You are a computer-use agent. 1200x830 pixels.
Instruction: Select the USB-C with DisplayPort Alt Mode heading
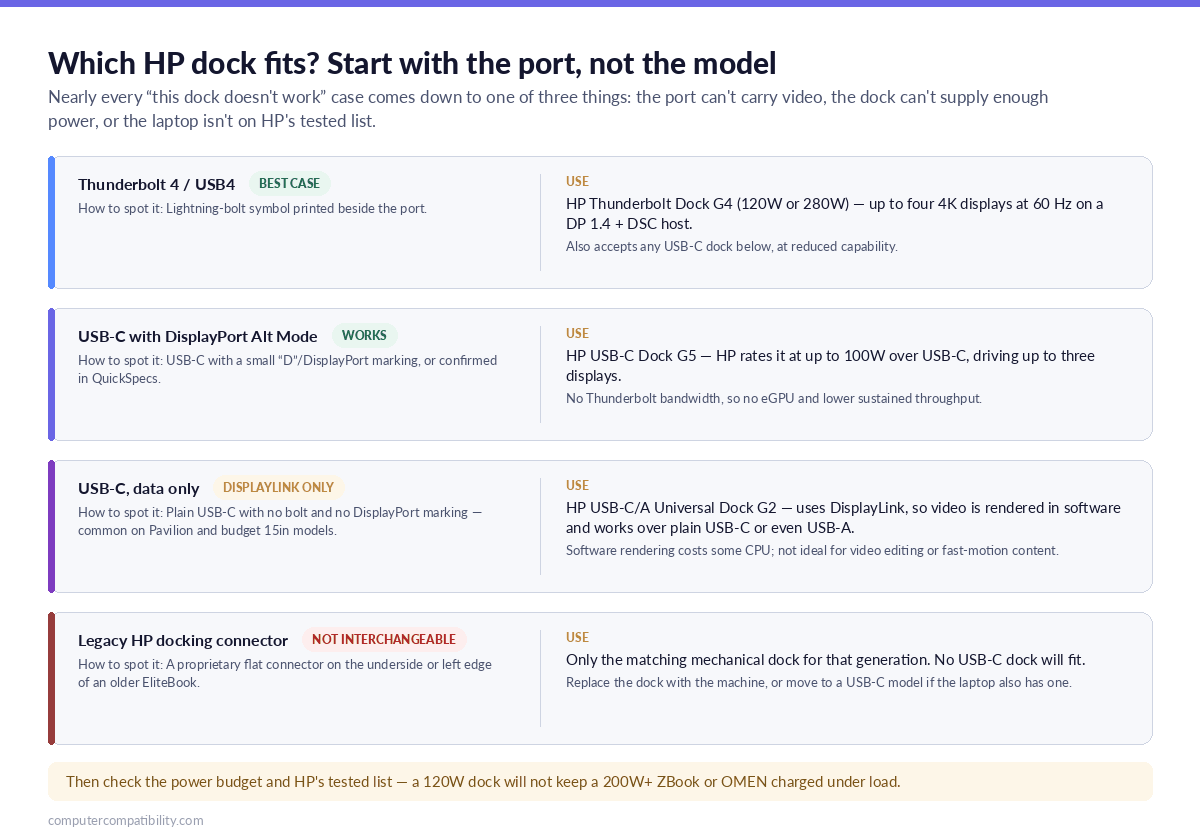(198, 336)
